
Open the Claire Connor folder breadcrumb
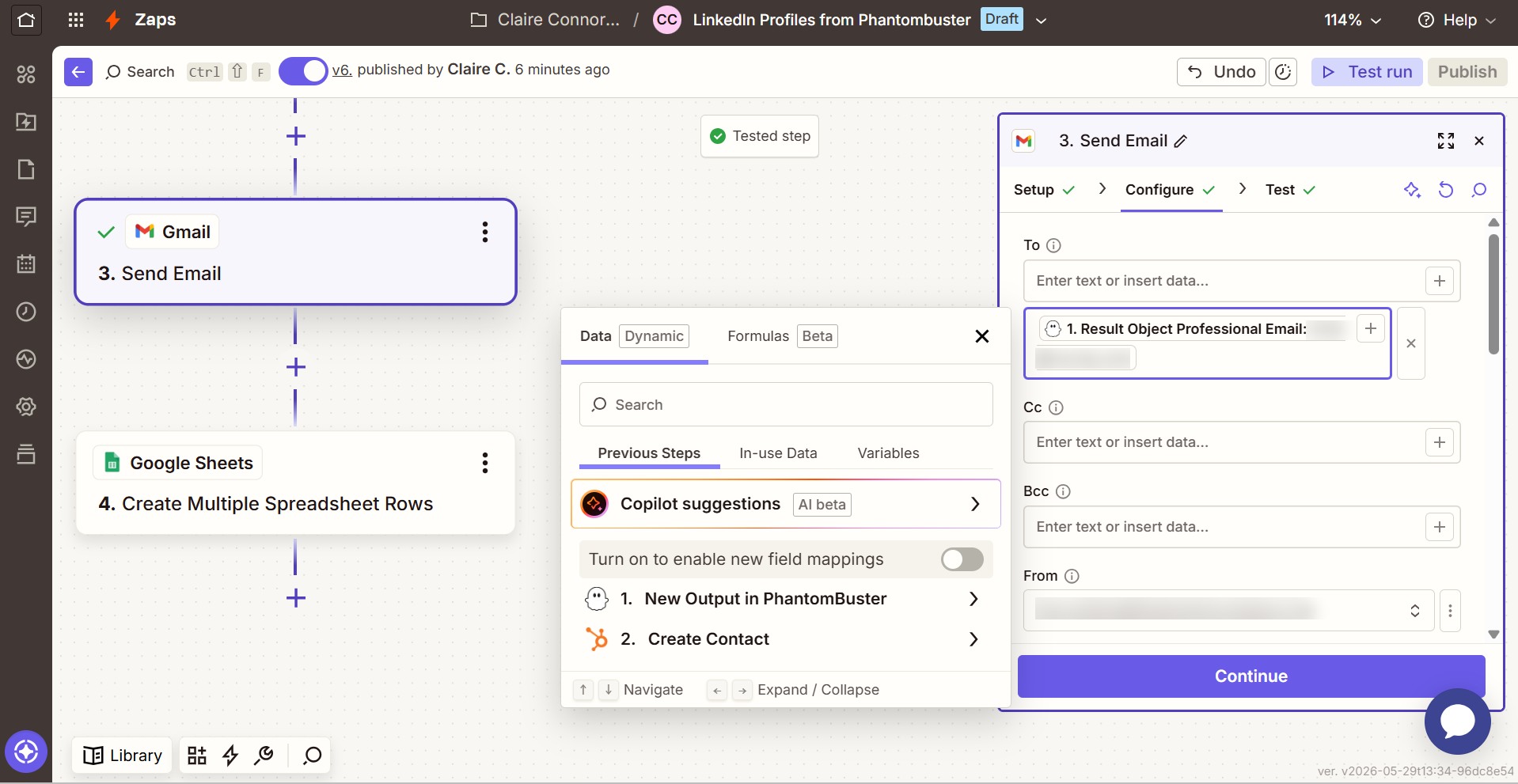(x=545, y=20)
